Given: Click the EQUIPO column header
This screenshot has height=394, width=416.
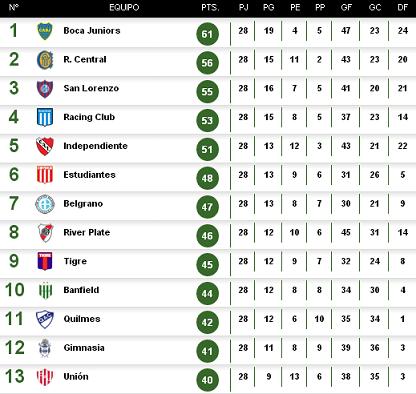Looking at the screenshot, I should (x=124, y=8).
